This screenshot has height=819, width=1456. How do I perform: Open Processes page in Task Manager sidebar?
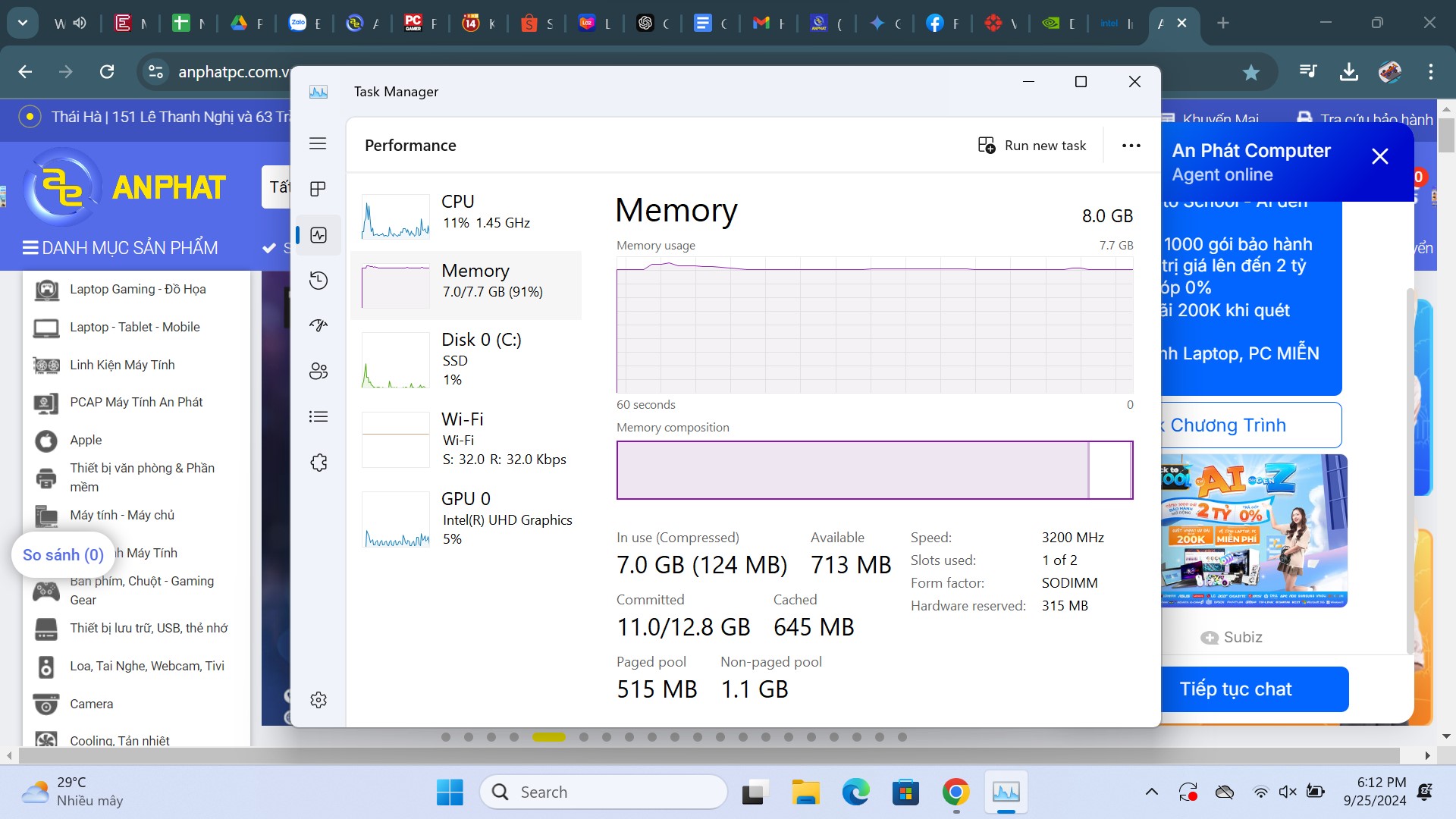[318, 189]
